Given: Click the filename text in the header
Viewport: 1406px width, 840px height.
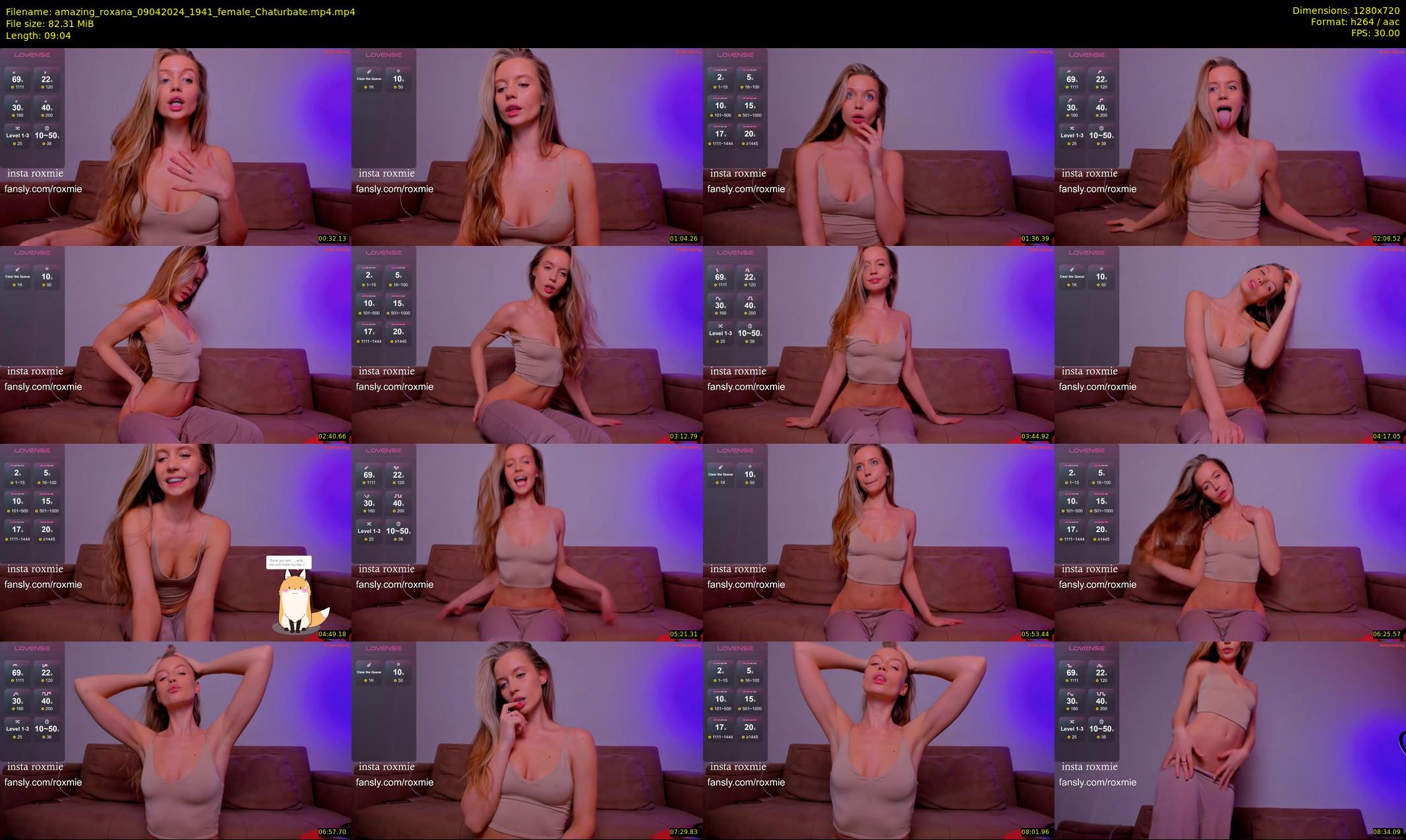Looking at the screenshot, I should pyautogui.click(x=180, y=12).
